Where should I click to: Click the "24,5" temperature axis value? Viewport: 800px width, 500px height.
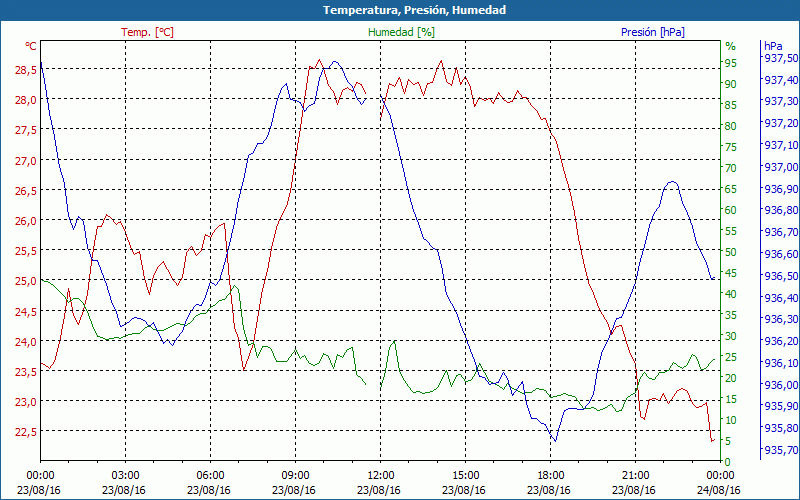(26, 311)
